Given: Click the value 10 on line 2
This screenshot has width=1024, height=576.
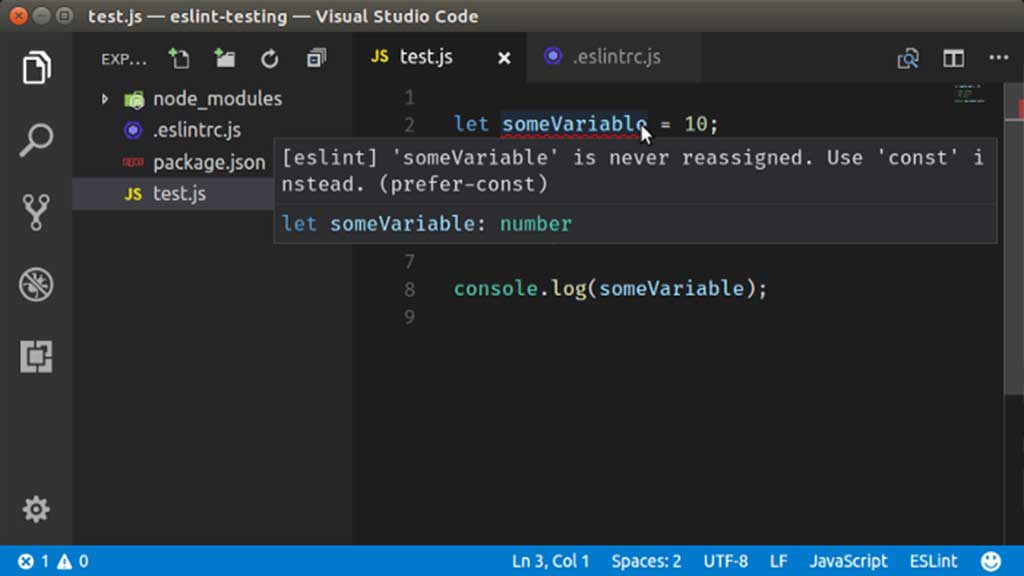Looking at the screenshot, I should click(x=696, y=124).
